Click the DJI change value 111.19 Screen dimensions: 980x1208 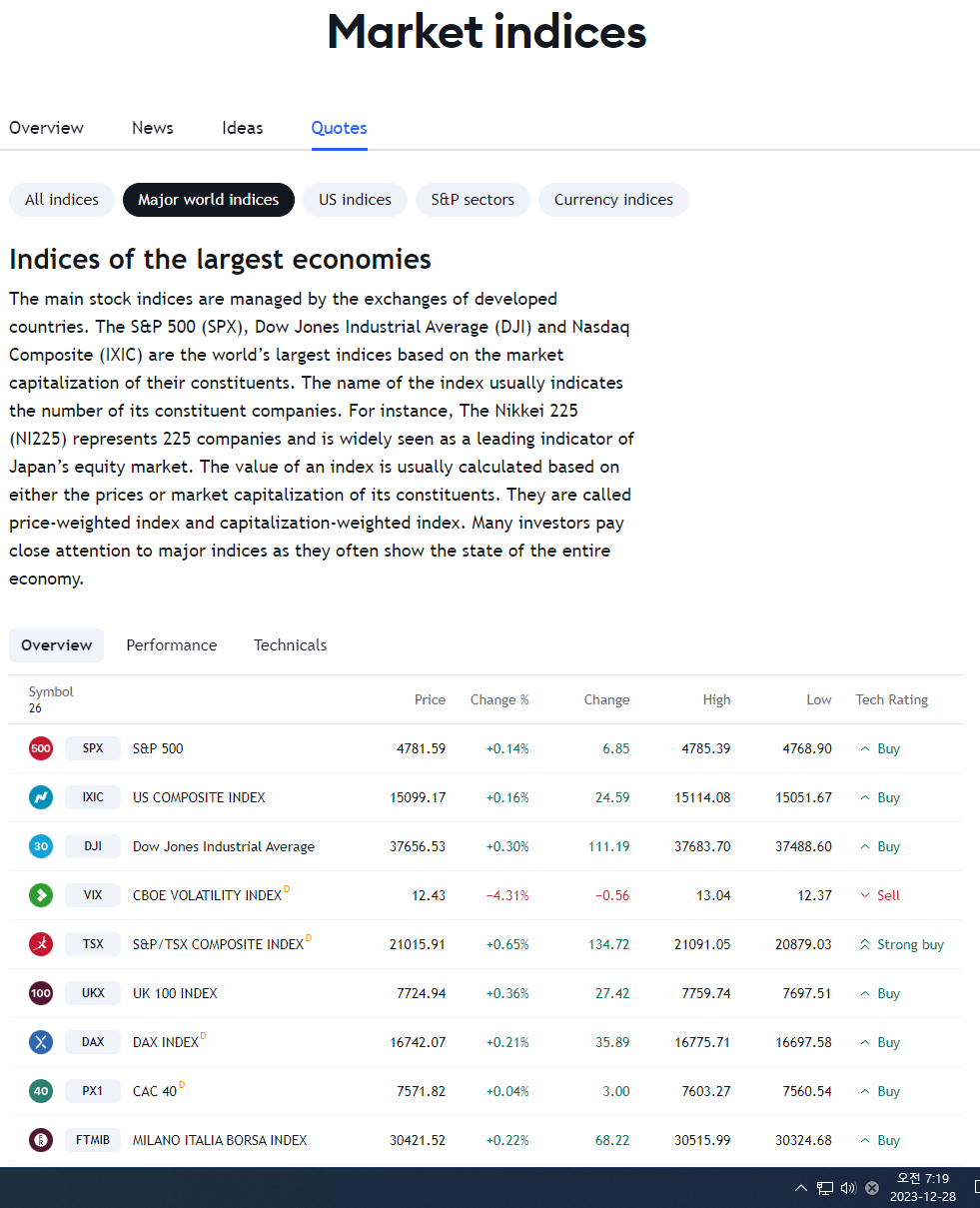tap(609, 846)
